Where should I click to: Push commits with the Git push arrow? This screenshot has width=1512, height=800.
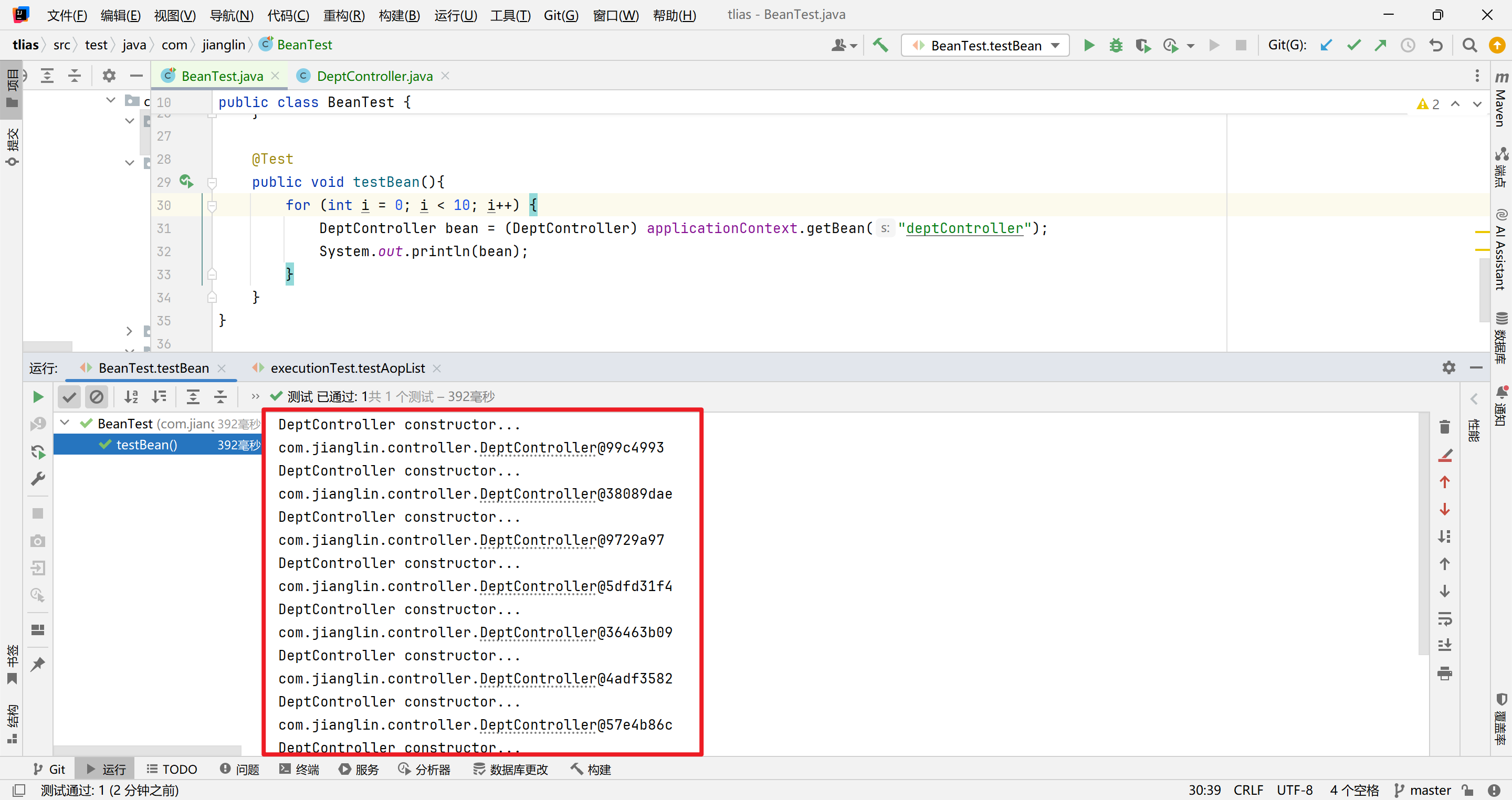[1381, 45]
